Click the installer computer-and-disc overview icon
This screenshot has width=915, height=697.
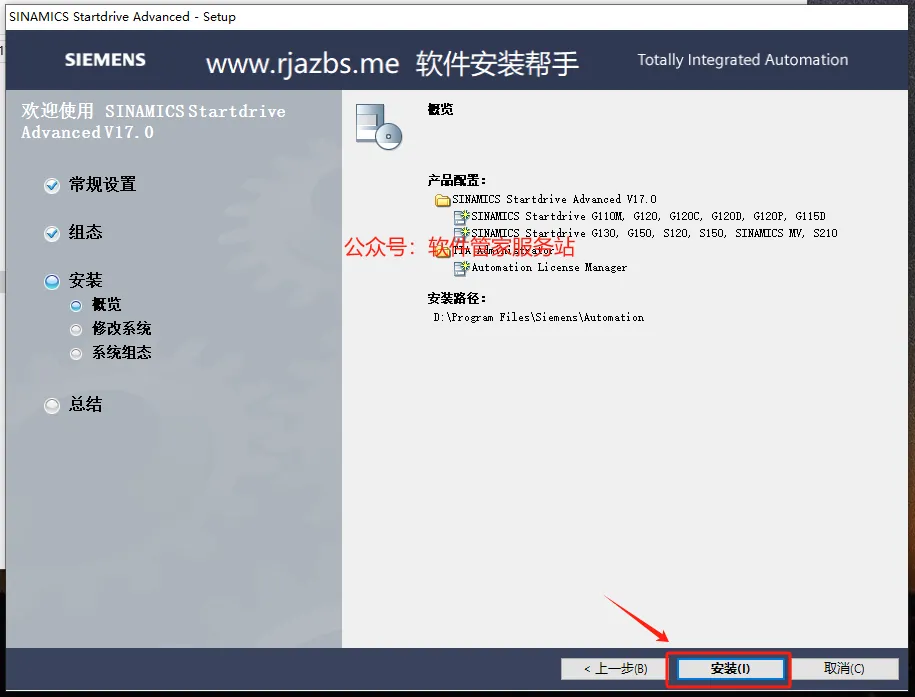pos(379,127)
